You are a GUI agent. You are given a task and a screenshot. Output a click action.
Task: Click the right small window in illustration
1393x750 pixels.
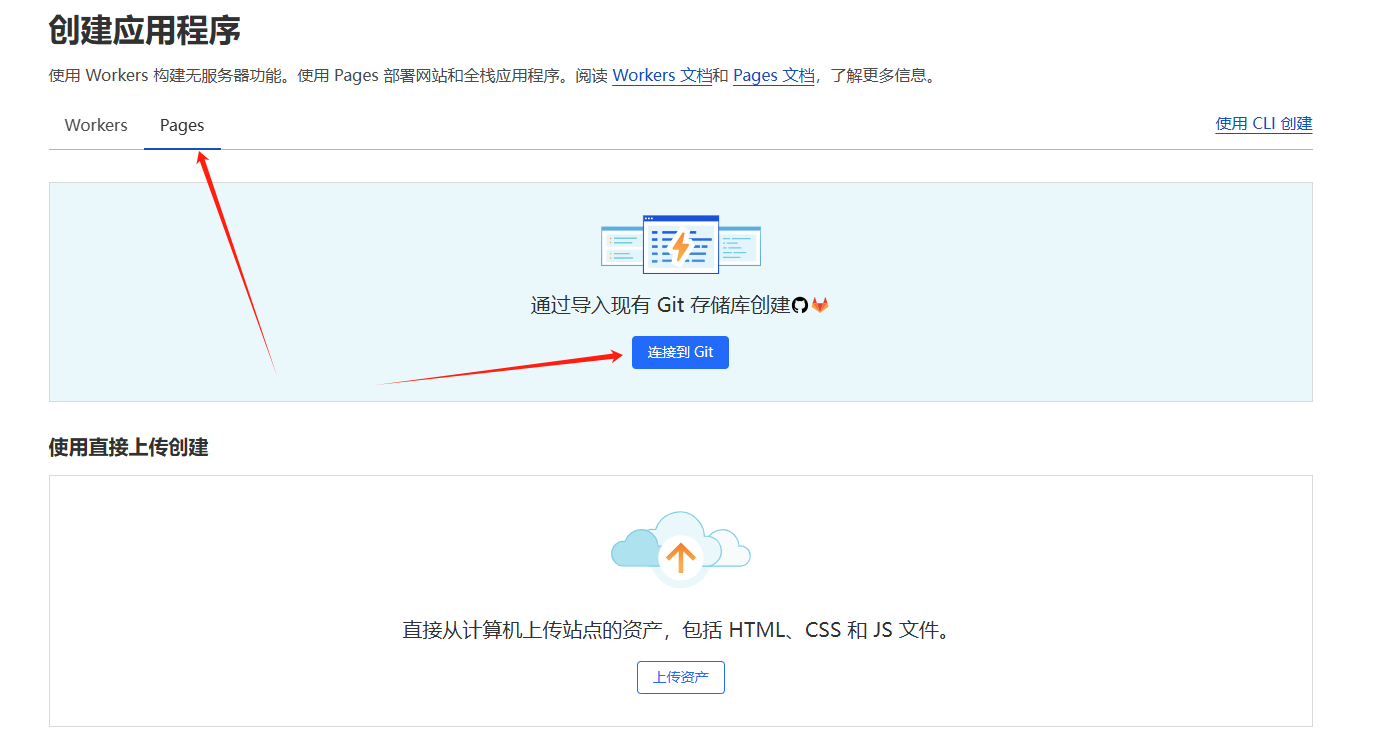[x=740, y=246]
